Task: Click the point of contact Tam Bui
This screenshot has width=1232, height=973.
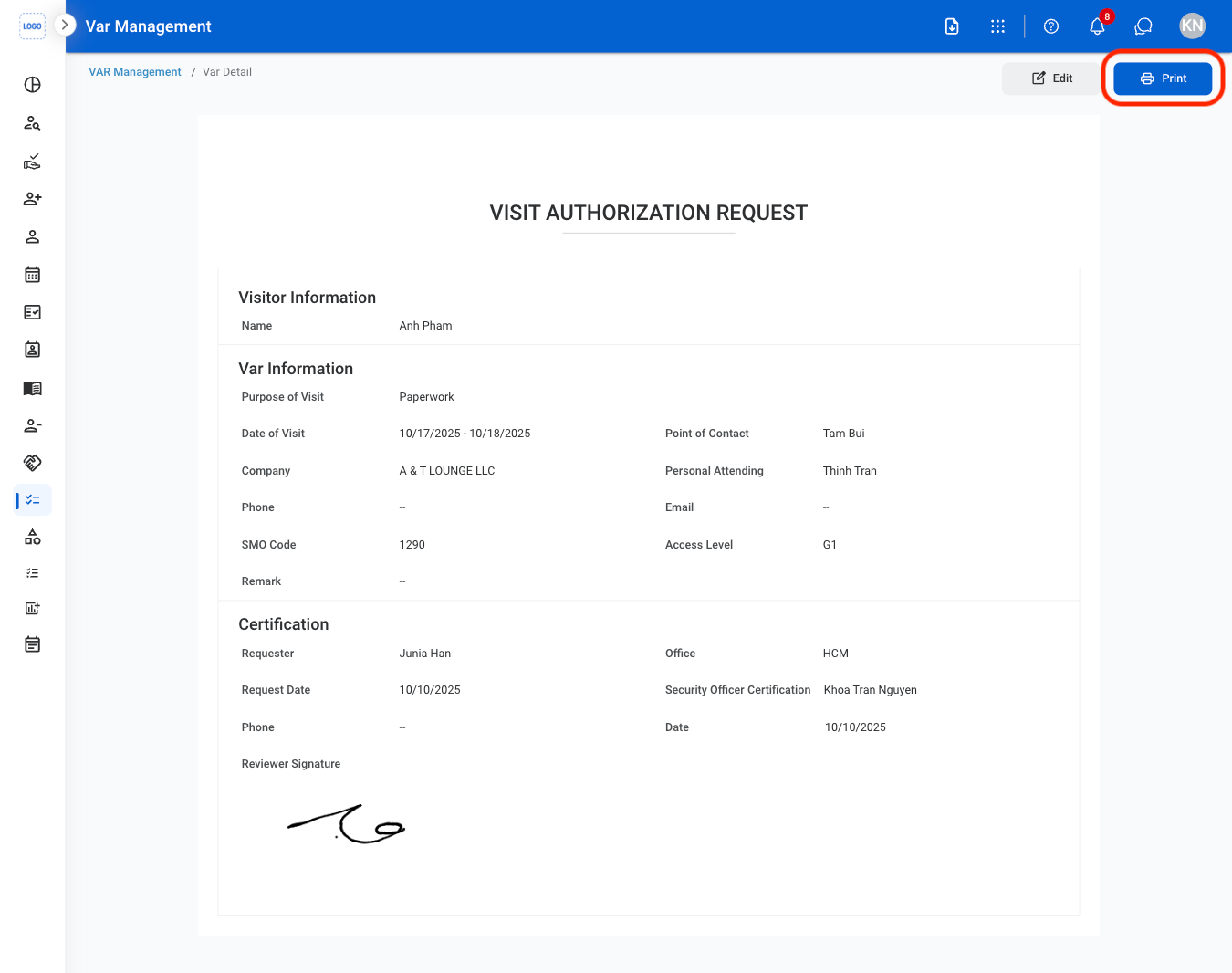Action: (843, 434)
